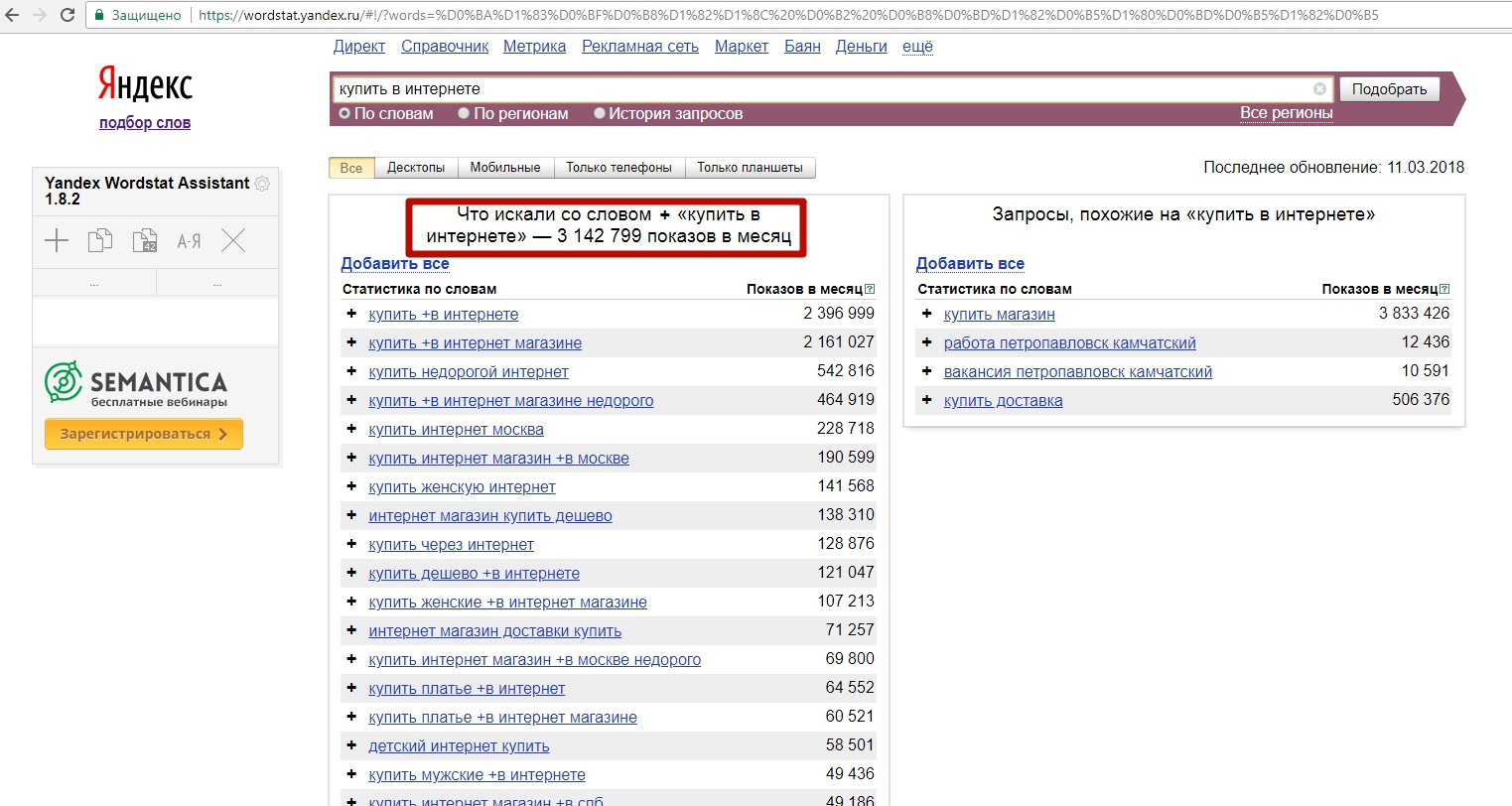Screen dimensions: 1512x806
Task: Click the SEMANTICA logo banner
Action: (137, 383)
